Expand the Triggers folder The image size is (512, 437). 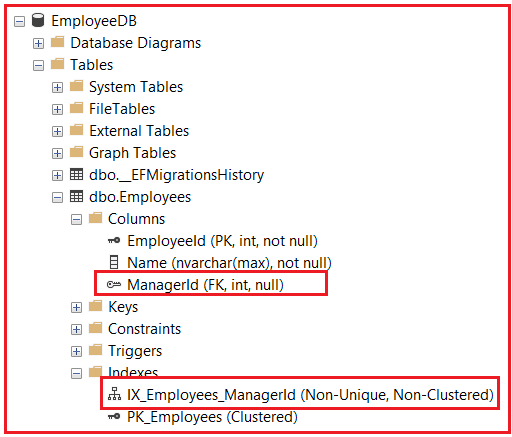coord(76,352)
